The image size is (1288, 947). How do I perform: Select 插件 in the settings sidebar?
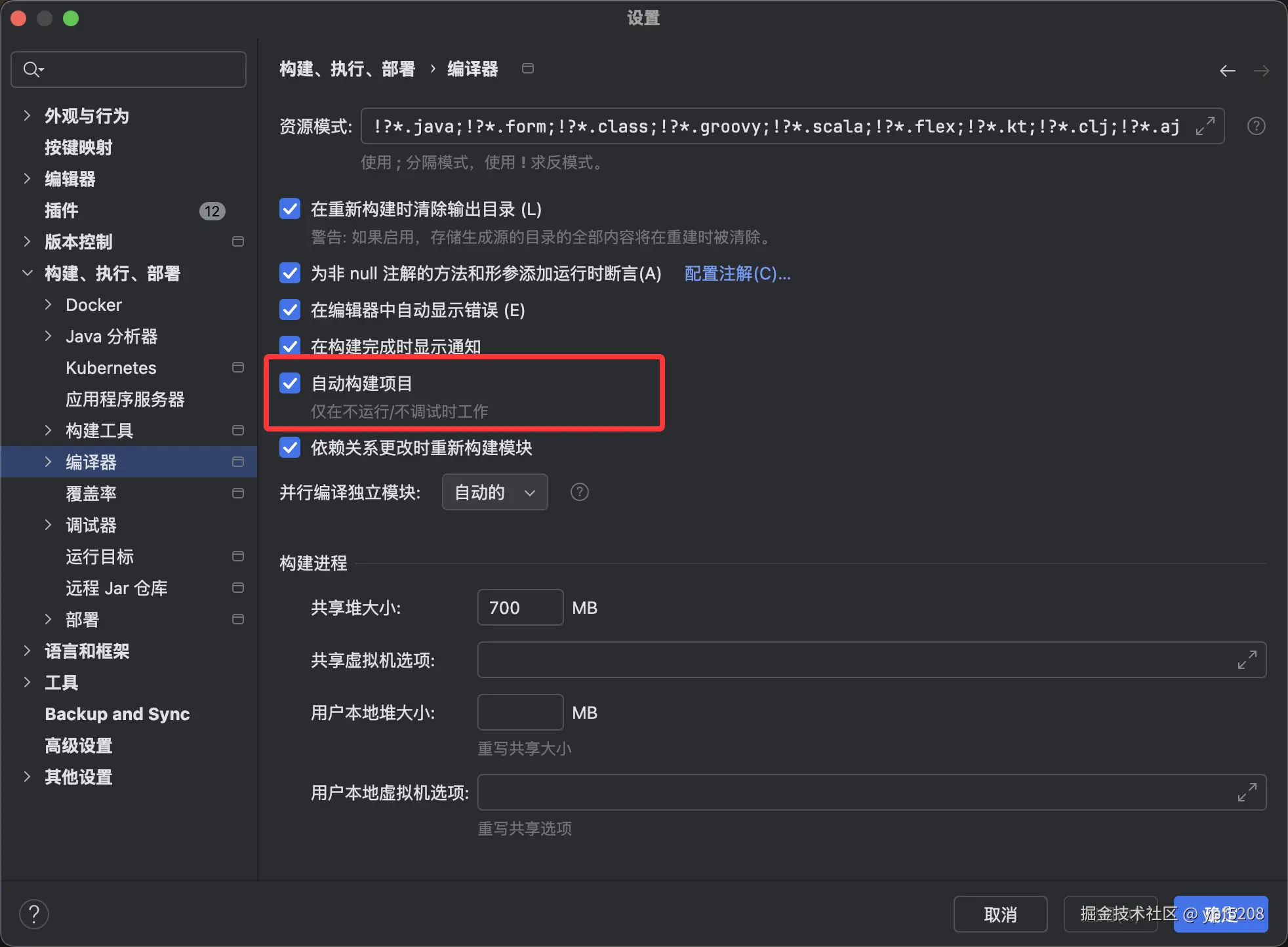(62, 211)
